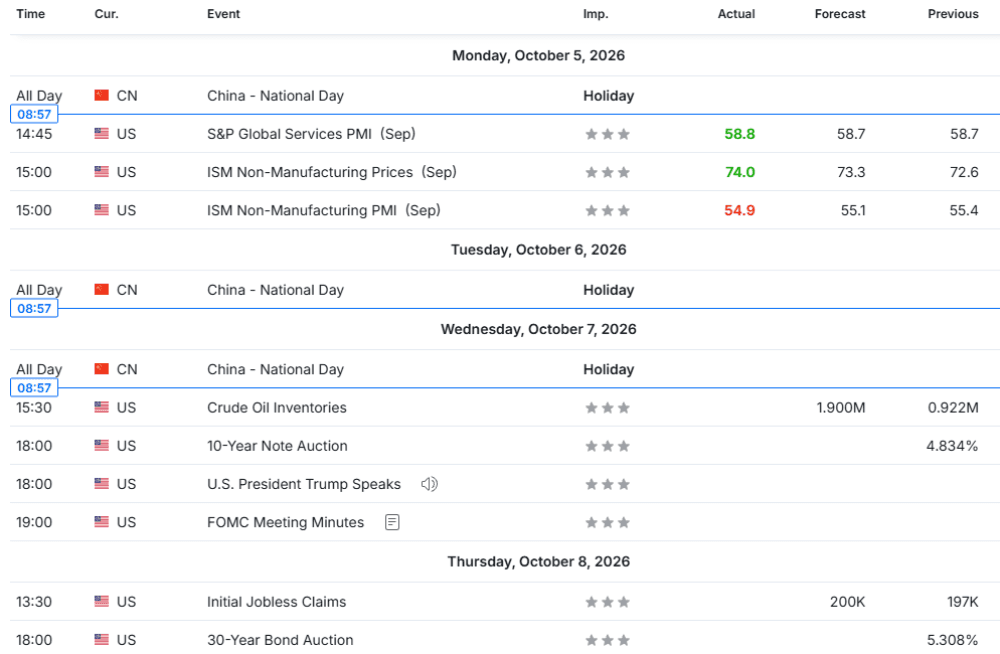The image size is (1000, 654).
Task: Click forecast value 1.900M
Action: click(x=841, y=408)
